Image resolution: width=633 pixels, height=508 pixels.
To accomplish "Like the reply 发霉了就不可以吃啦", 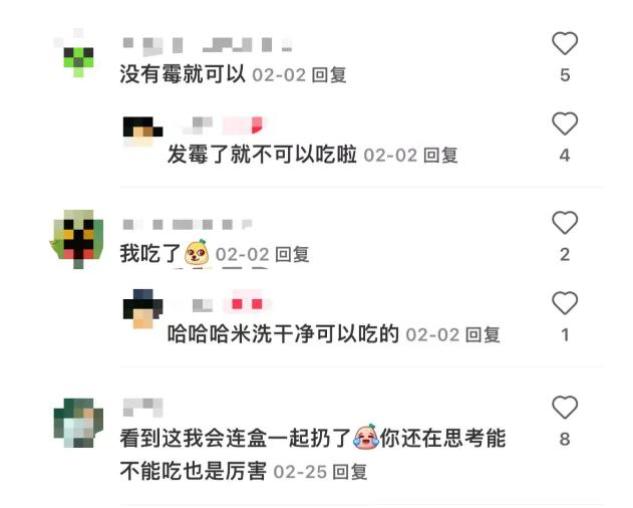I will 565,124.
